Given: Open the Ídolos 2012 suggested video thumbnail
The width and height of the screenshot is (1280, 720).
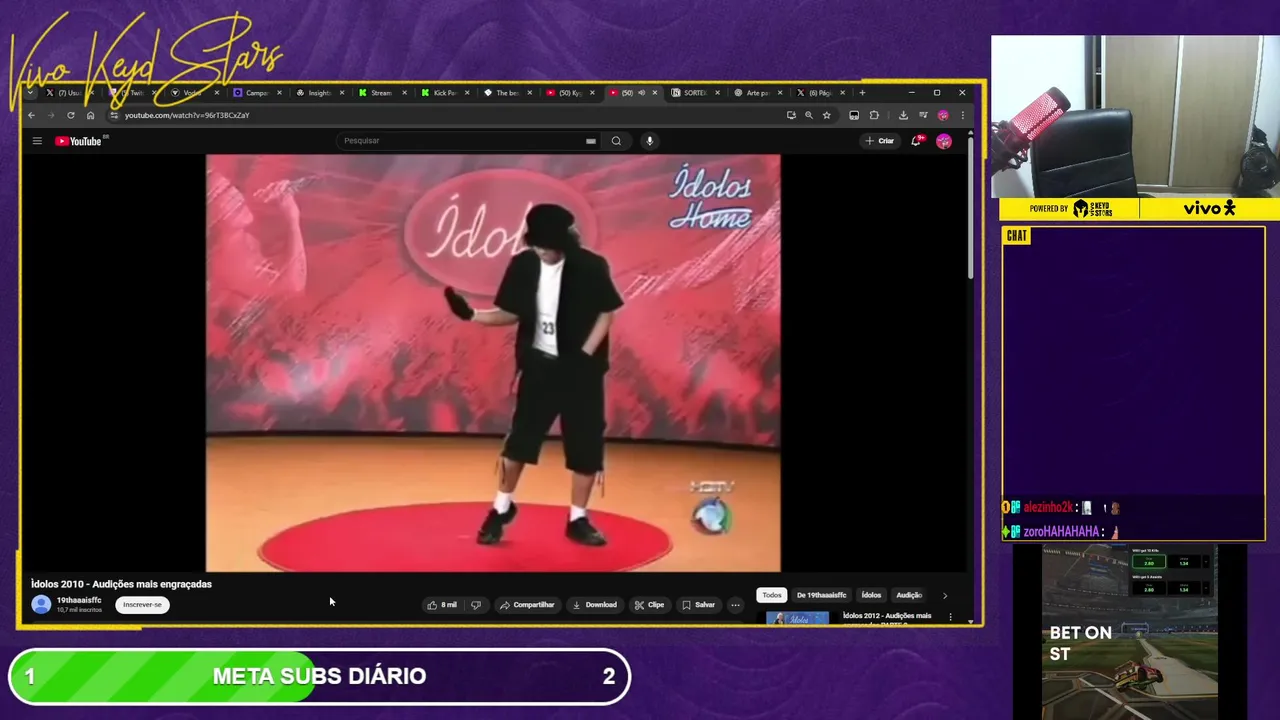Looking at the screenshot, I should click(797, 618).
